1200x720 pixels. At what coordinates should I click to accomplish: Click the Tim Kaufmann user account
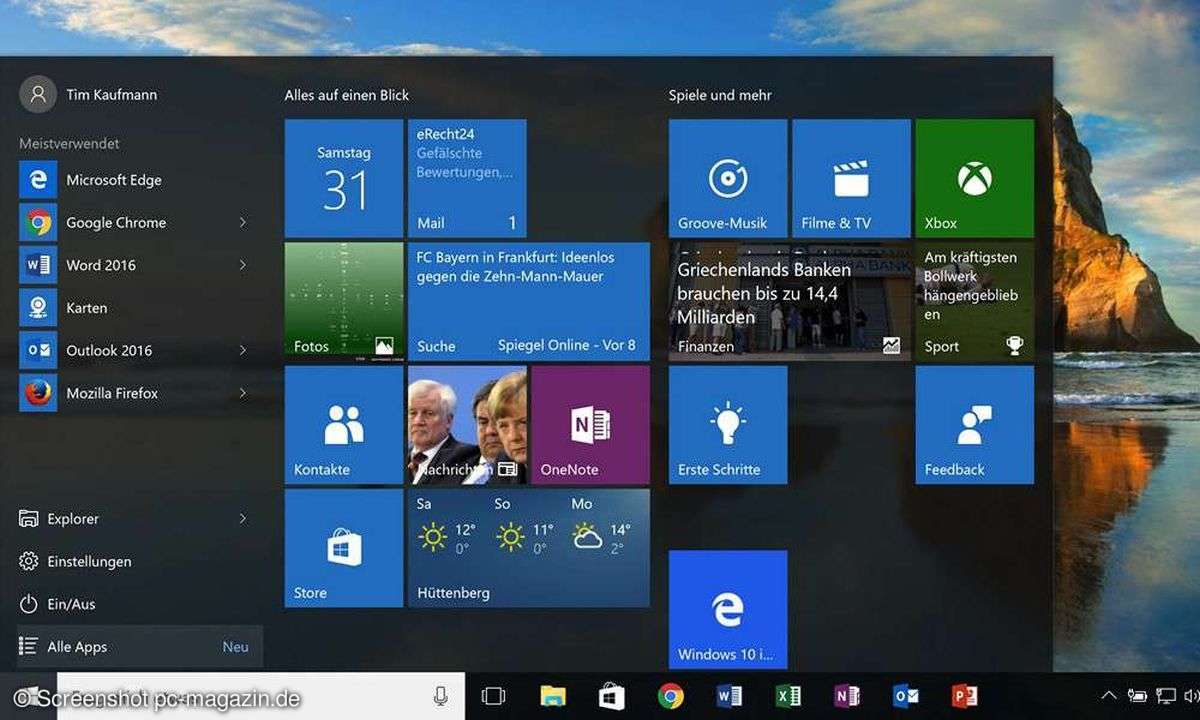click(90, 94)
